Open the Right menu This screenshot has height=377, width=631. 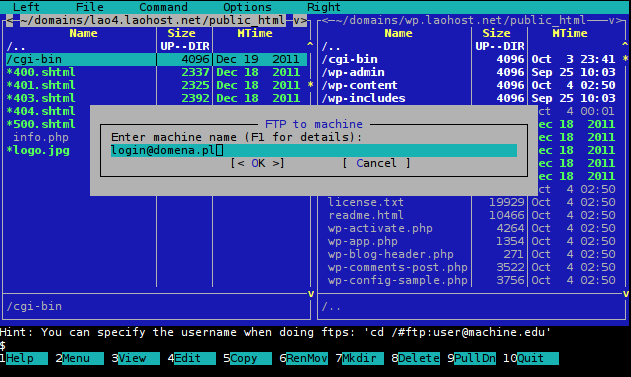tap(324, 7)
